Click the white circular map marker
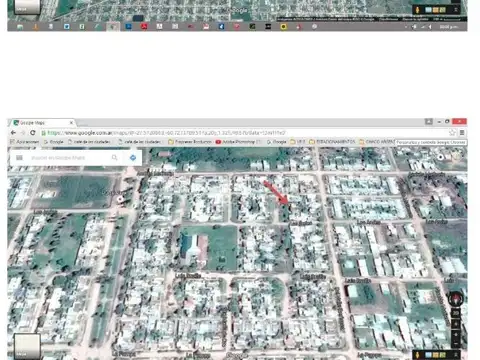Viewport: 480px width, 360px height. [x=120, y=199]
